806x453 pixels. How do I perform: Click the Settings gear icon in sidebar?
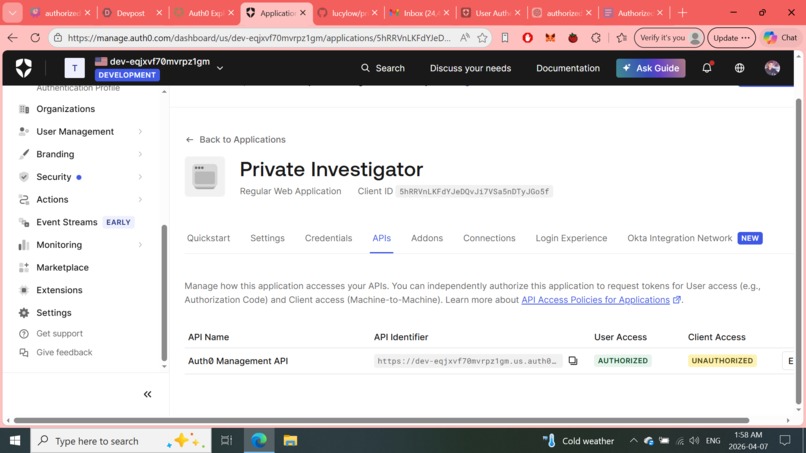pos(24,313)
